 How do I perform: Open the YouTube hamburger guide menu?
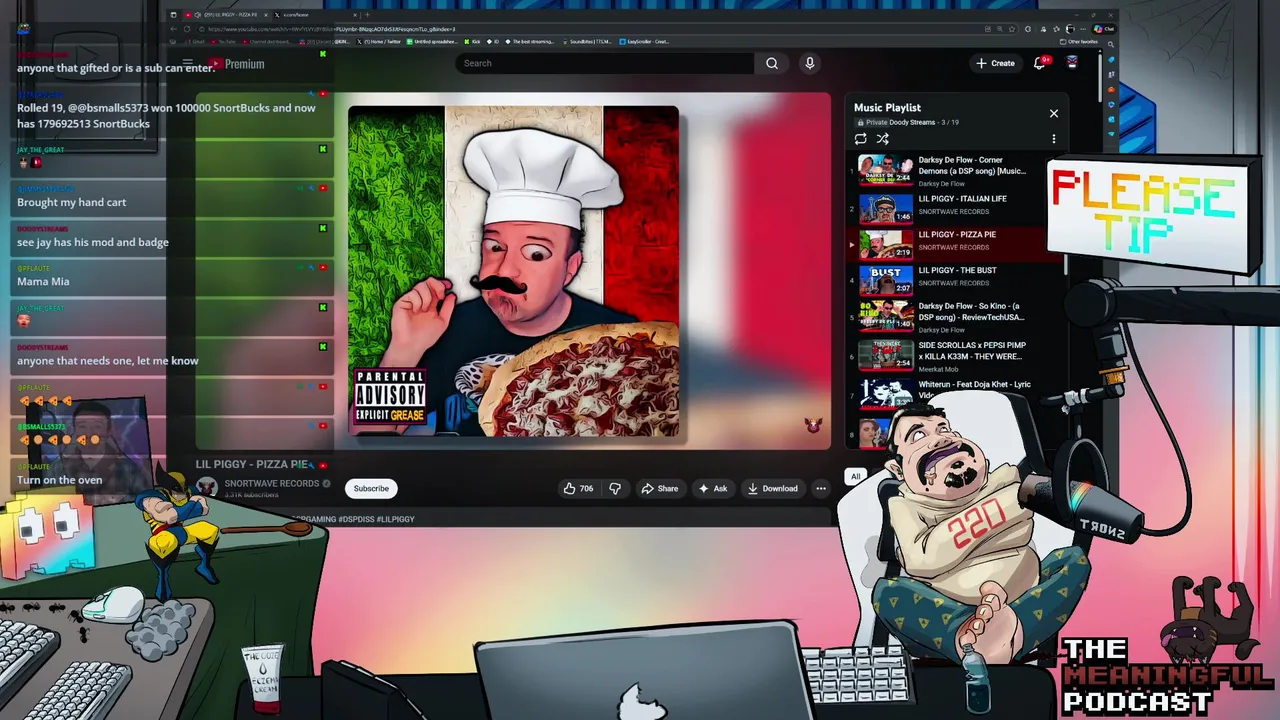187,64
